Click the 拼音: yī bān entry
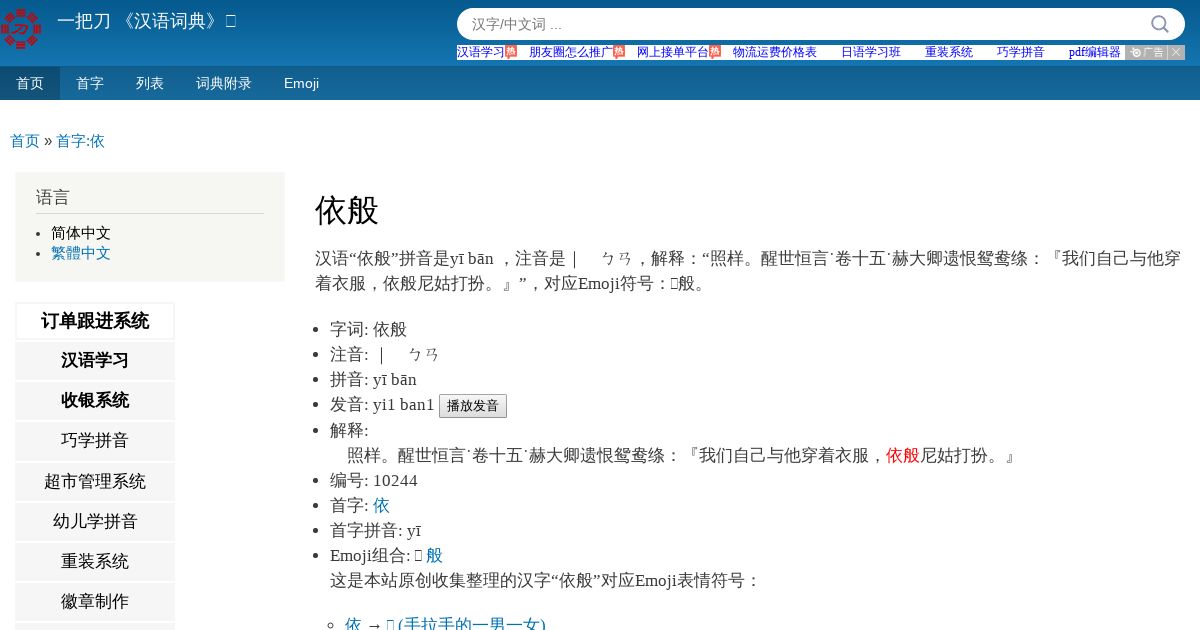Image resolution: width=1200 pixels, height=630 pixels. pos(373,379)
